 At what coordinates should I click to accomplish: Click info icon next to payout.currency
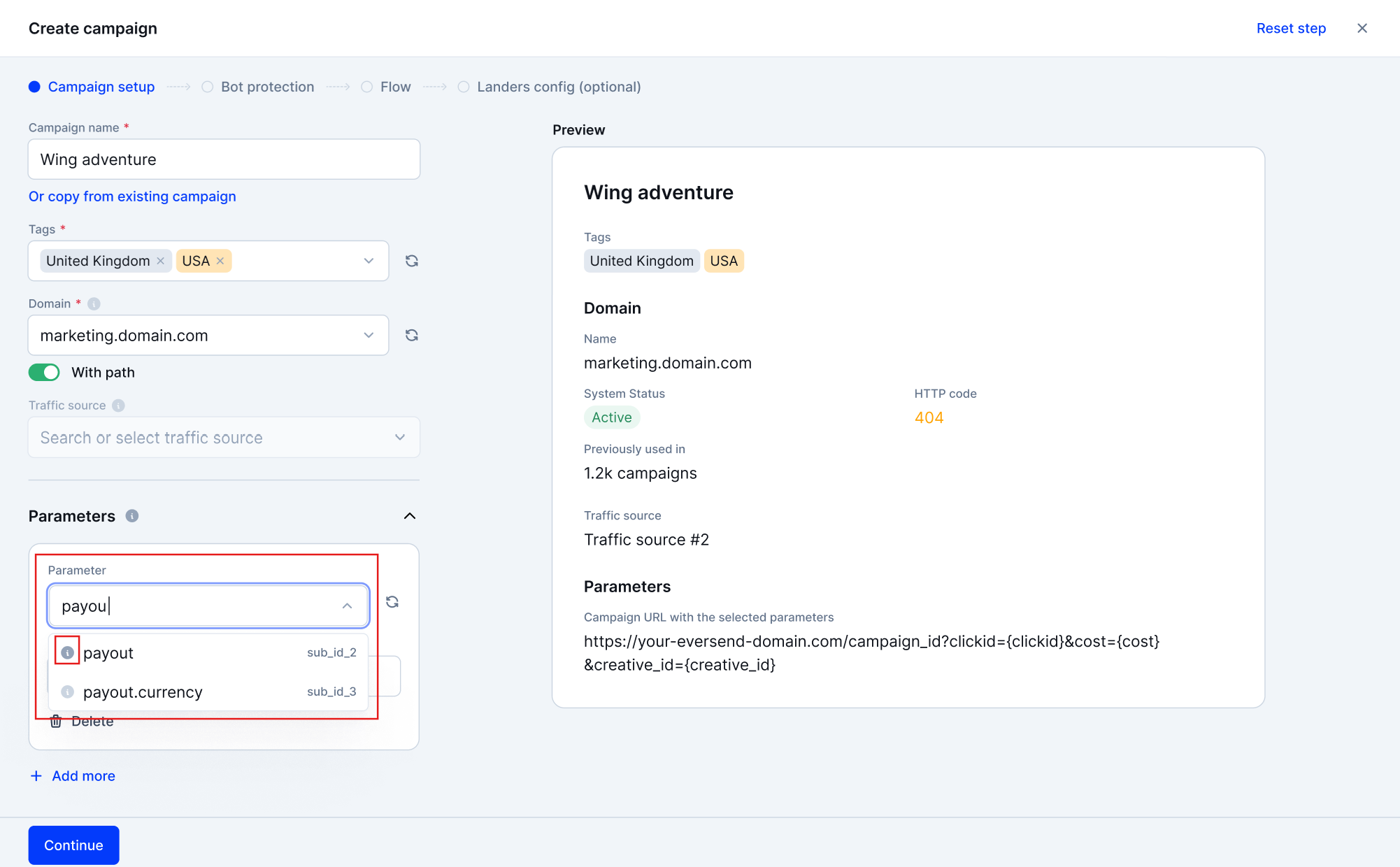point(67,692)
